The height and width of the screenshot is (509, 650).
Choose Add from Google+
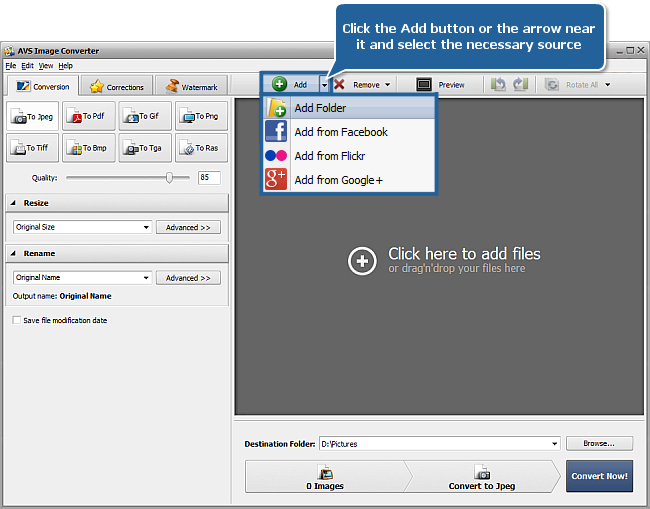pos(349,180)
